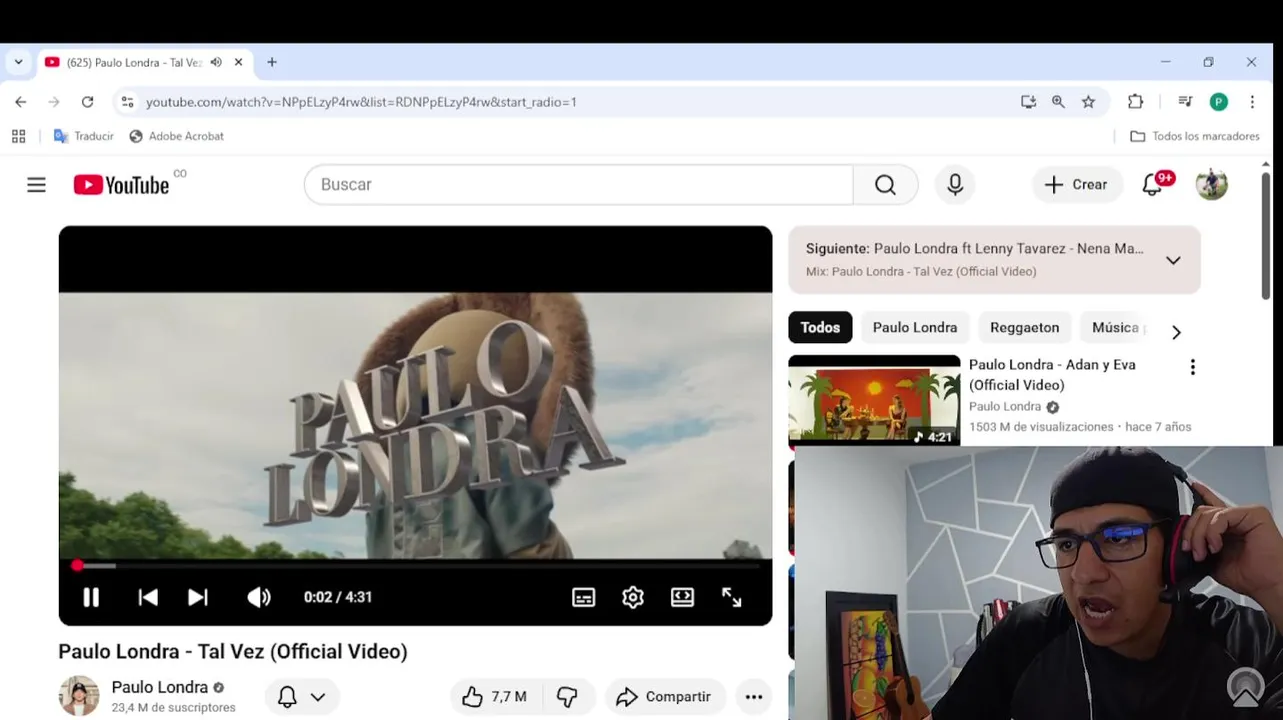Image resolution: width=1283 pixels, height=720 pixels.
Task: Click the video progress bar scrubber
Action: pos(77,566)
